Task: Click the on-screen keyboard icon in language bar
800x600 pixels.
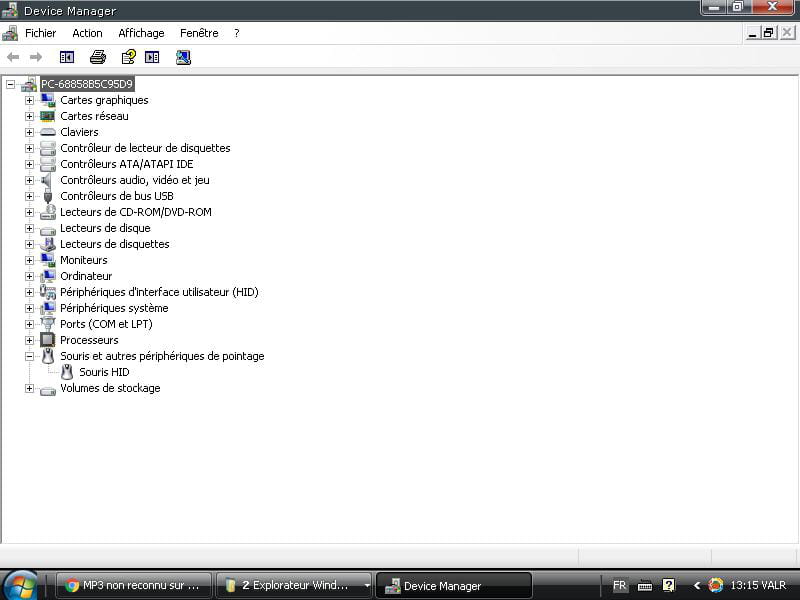Action: point(645,586)
